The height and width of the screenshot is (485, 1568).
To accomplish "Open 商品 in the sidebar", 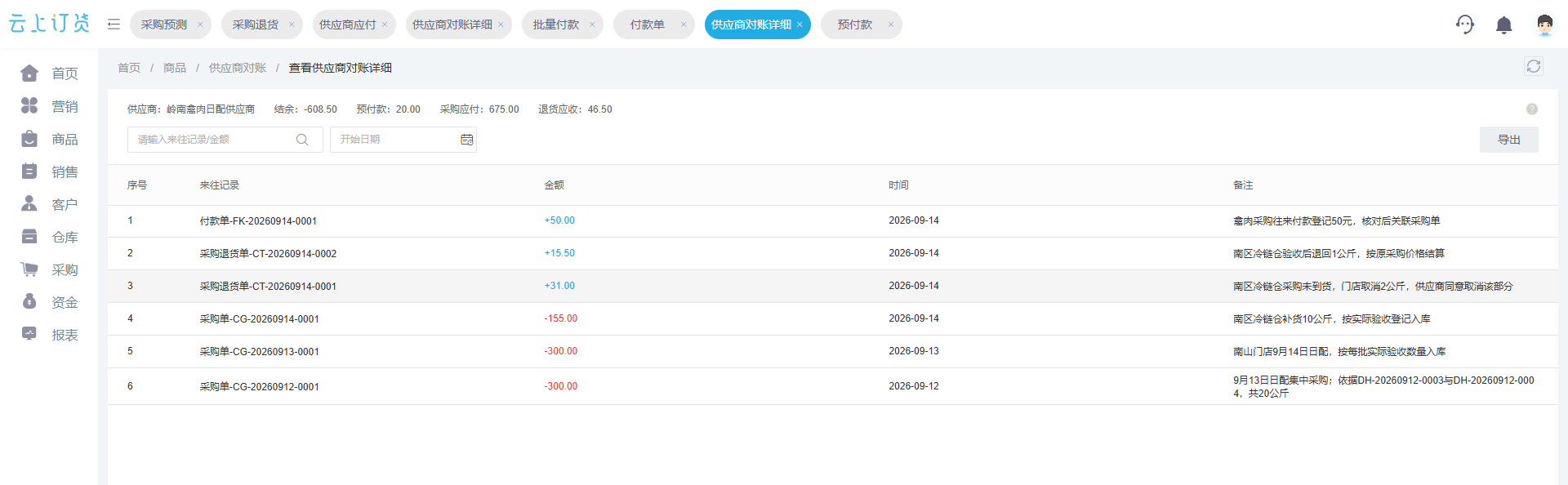I will point(49,139).
